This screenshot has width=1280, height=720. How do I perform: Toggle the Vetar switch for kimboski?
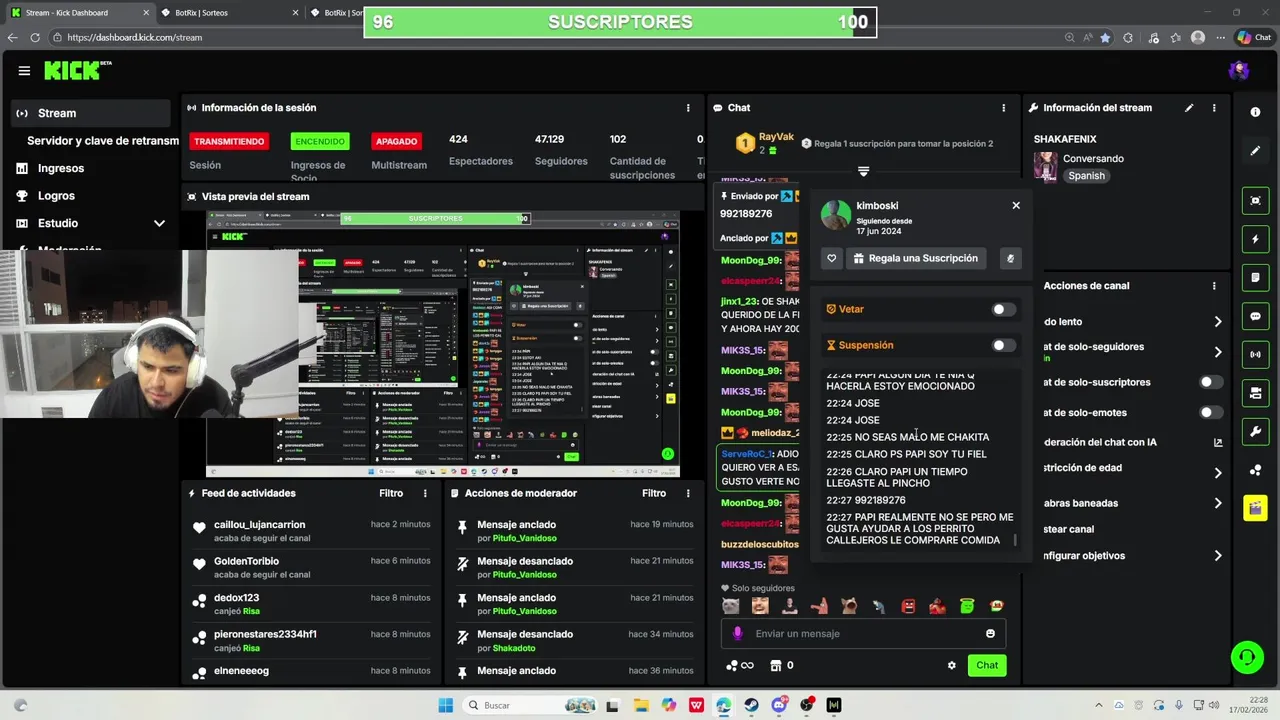click(x=1003, y=309)
